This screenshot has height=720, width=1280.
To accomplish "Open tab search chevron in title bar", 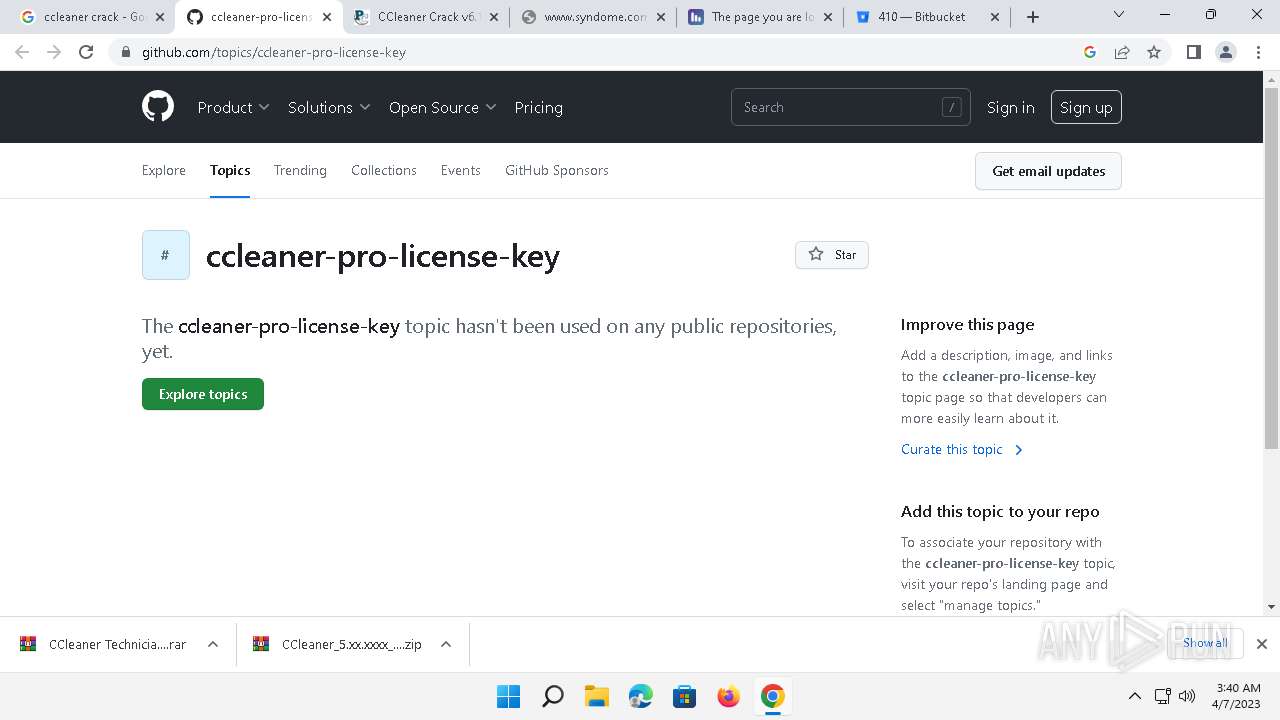I will click(x=1119, y=15).
